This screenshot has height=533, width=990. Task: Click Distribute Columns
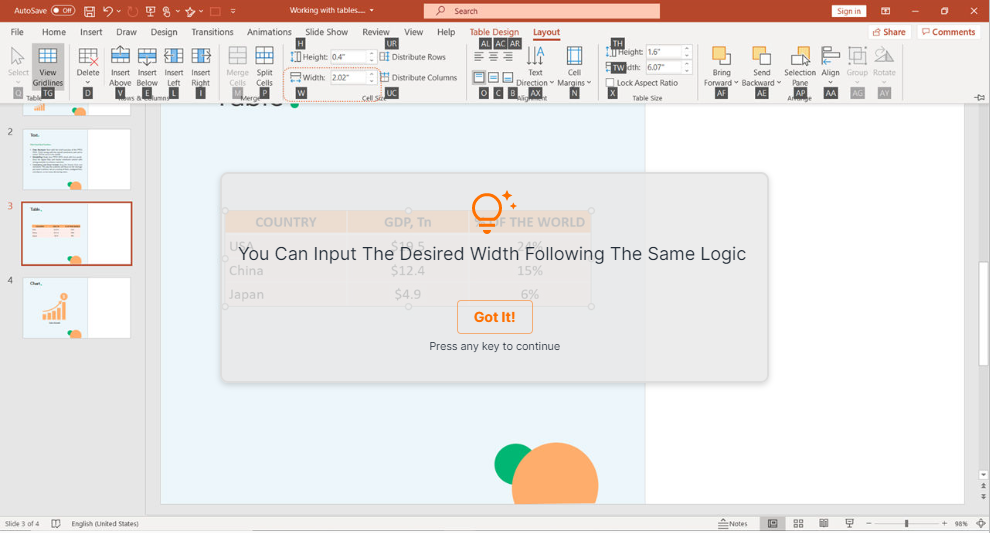coord(419,78)
